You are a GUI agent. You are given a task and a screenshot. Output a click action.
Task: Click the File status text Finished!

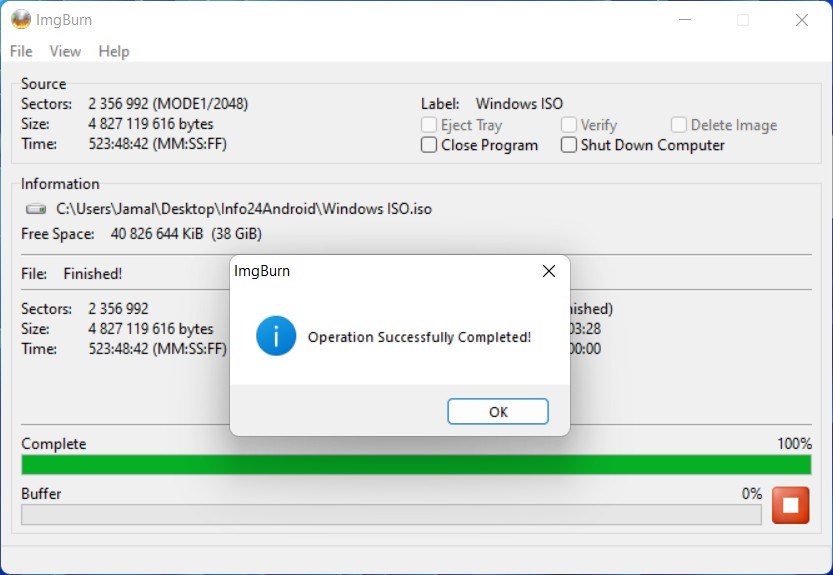coord(92,274)
